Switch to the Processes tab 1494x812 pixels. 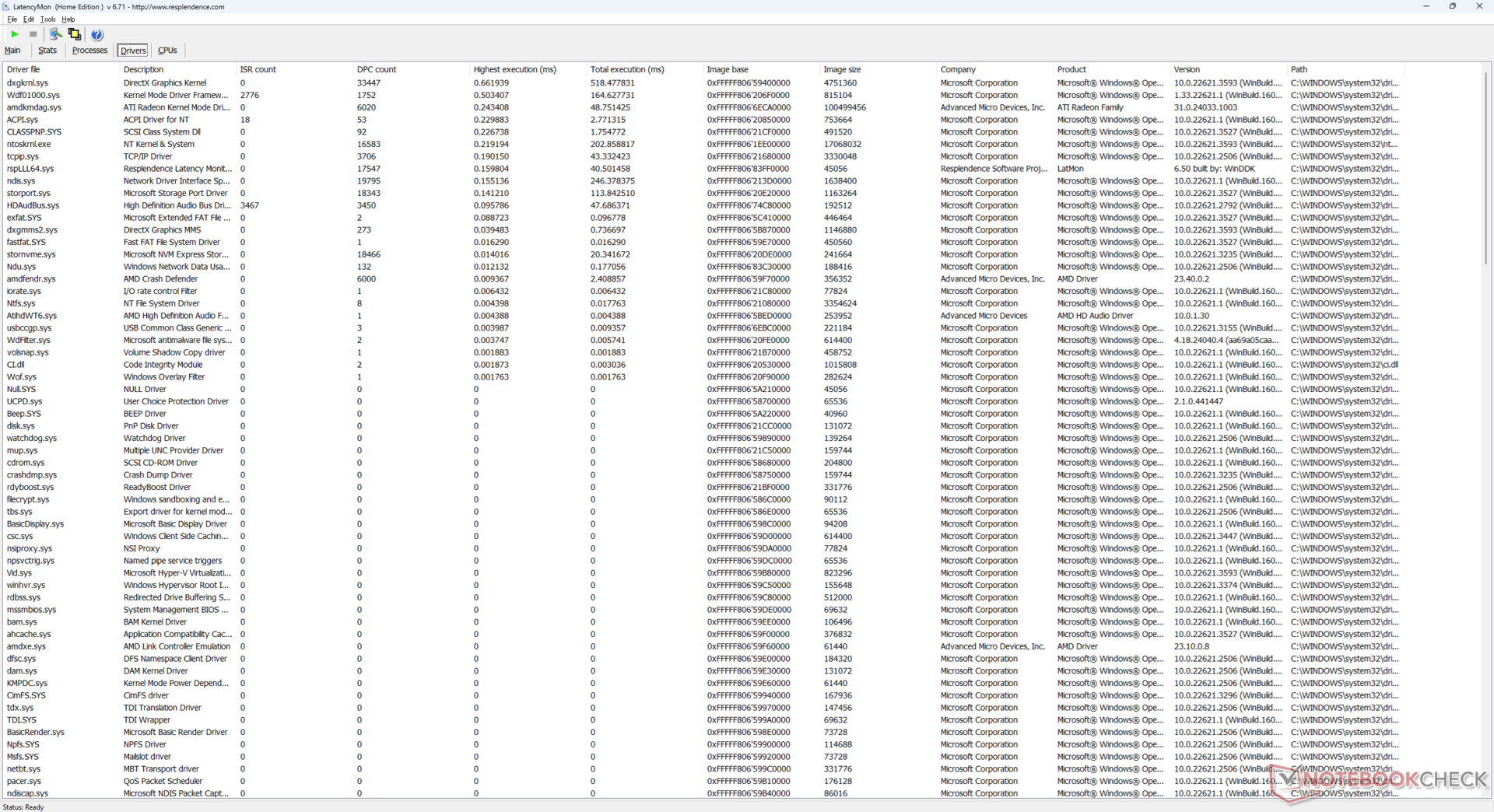(89, 51)
